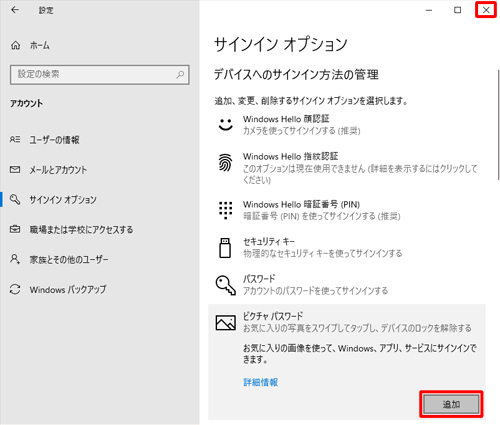The width and height of the screenshot is (500, 425).
Task: Open 家族とその他のユーザー page
Action: pyautogui.click(x=69, y=259)
